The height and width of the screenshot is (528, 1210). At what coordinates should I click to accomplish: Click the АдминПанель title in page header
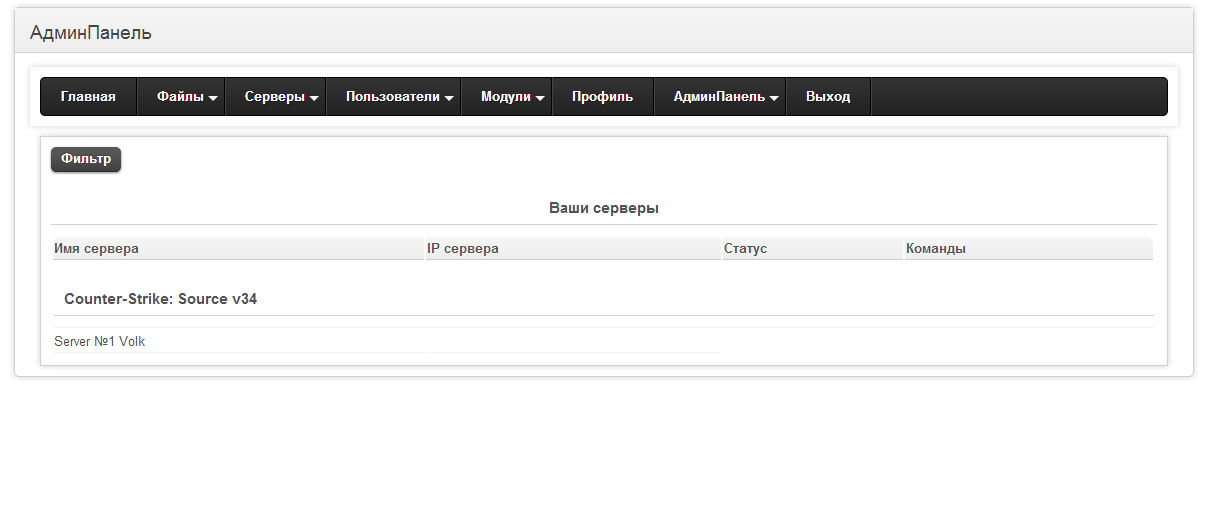tap(91, 33)
